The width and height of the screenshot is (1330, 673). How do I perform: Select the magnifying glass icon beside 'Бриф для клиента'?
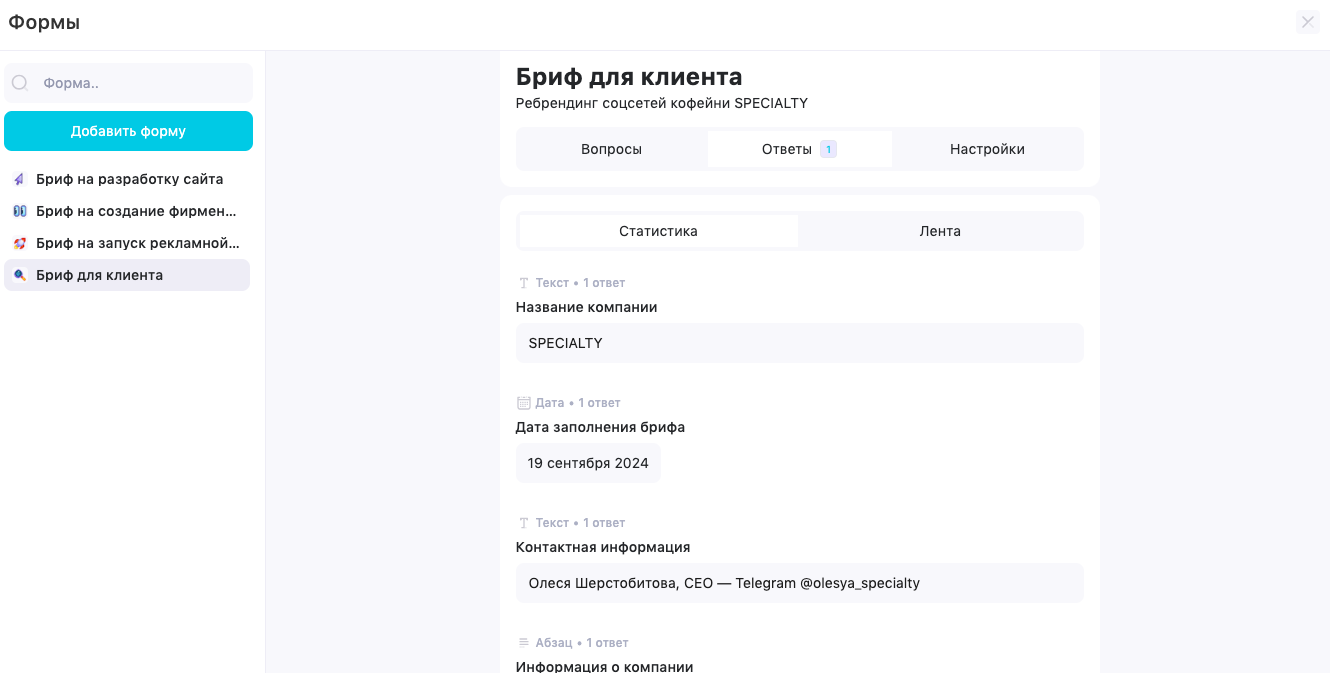[19, 274]
